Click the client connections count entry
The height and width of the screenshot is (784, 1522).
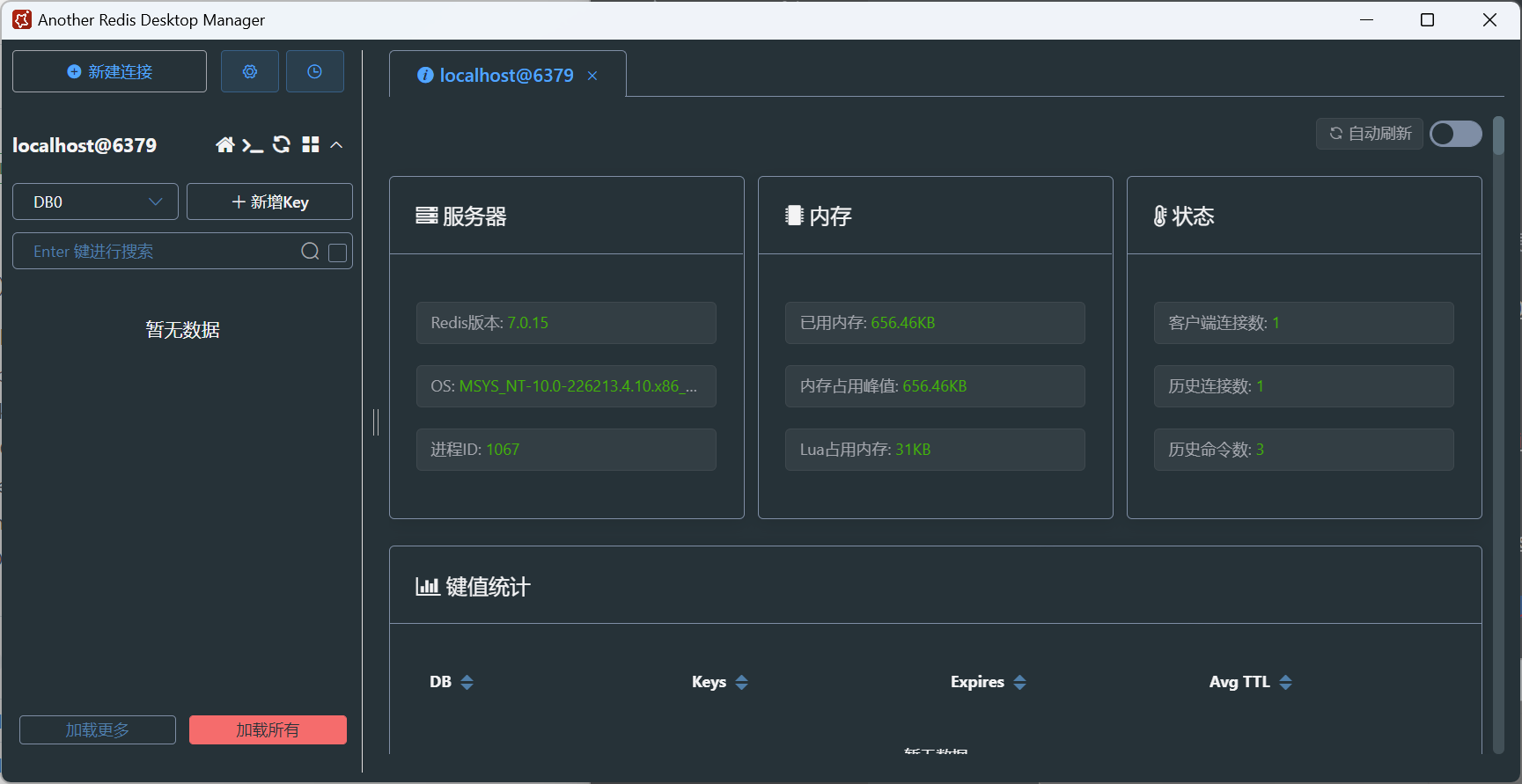click(x=1304, y=323)
